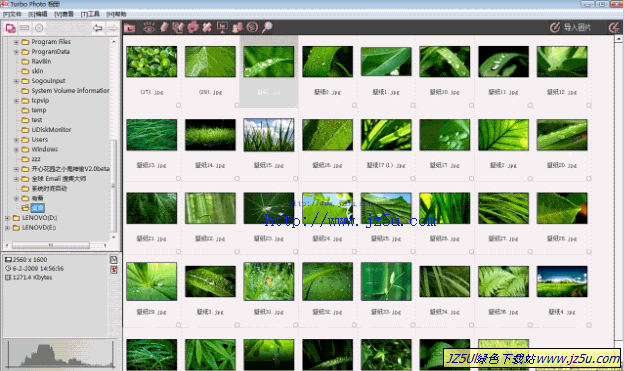624x371 pixels.
Task: Click the forward arrow in folder panel
Action: pyautogui.click(x=113, y=28)
